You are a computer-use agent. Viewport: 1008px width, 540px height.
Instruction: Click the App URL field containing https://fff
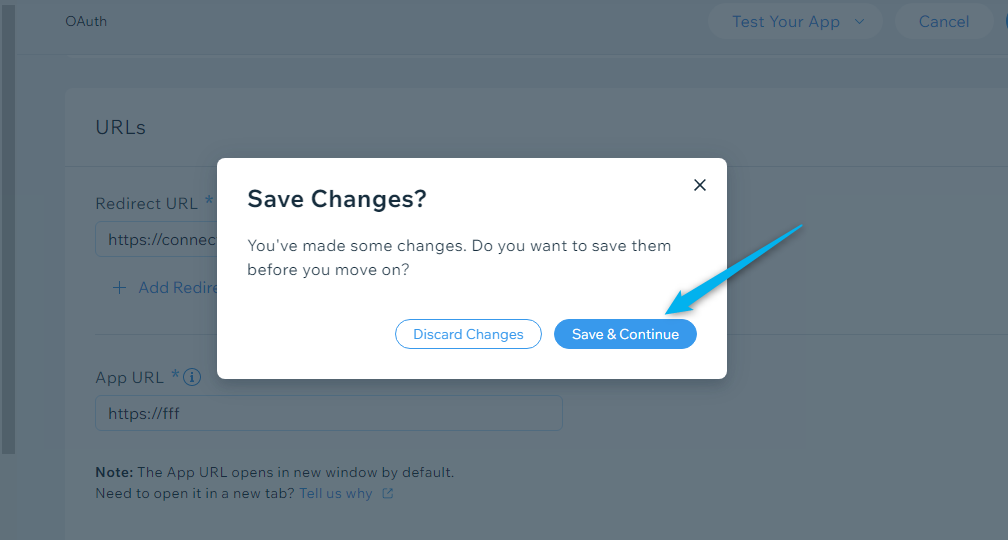tap(329, 413)
